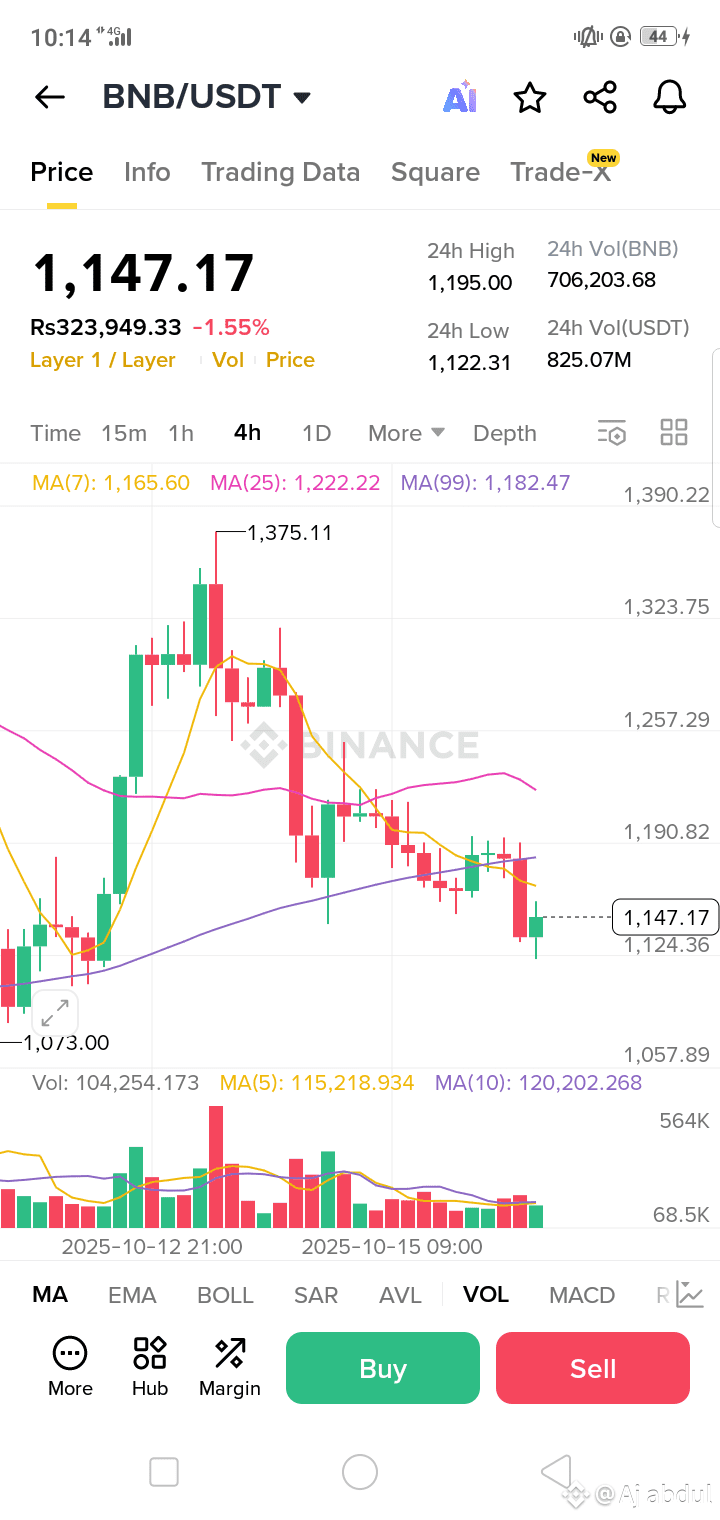Toggle the BOLL indicator
This screenshot has width=720, height=1520.
pos(225,1295)
